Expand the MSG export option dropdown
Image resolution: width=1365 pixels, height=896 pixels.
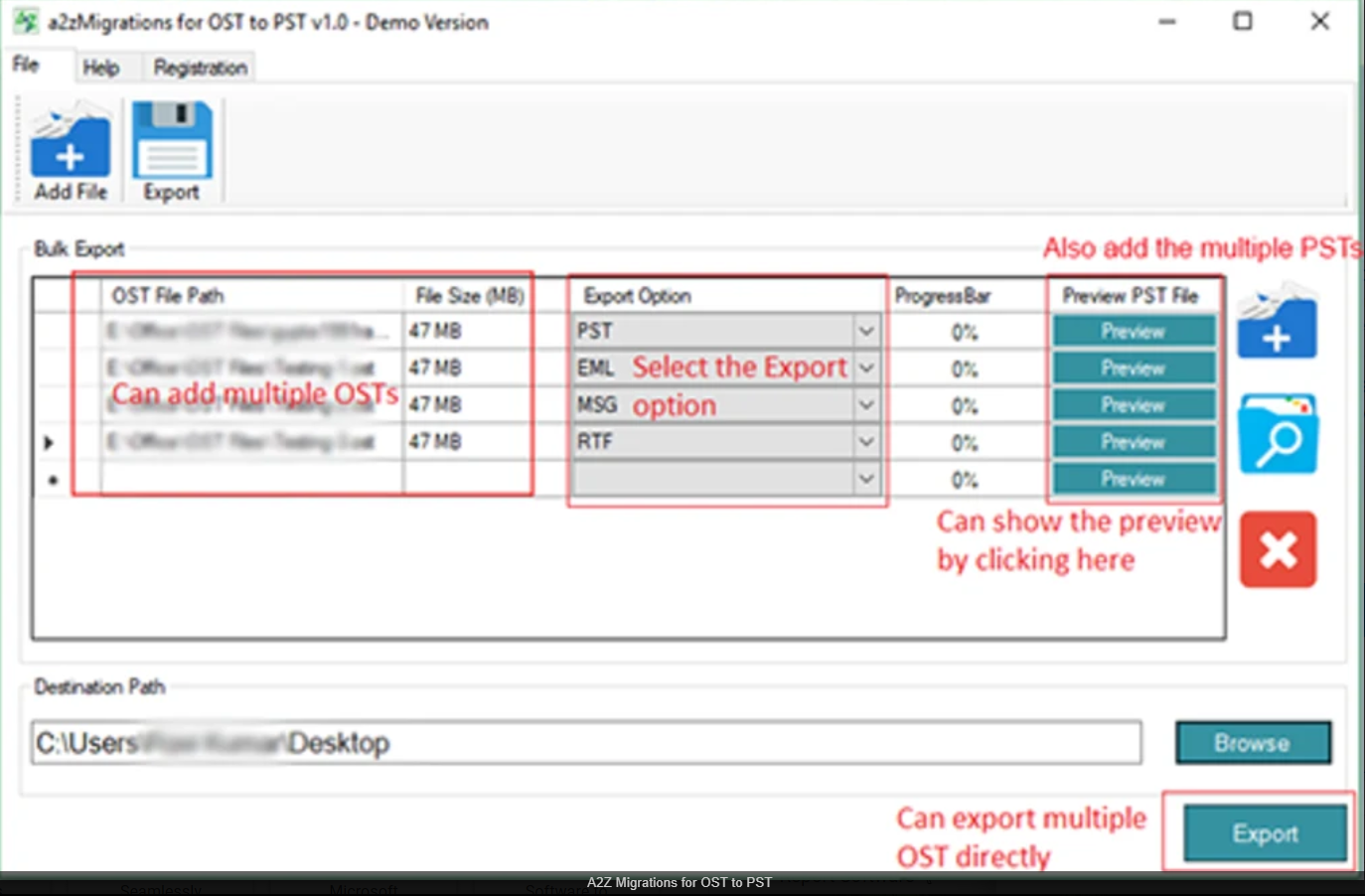(866, 404)
